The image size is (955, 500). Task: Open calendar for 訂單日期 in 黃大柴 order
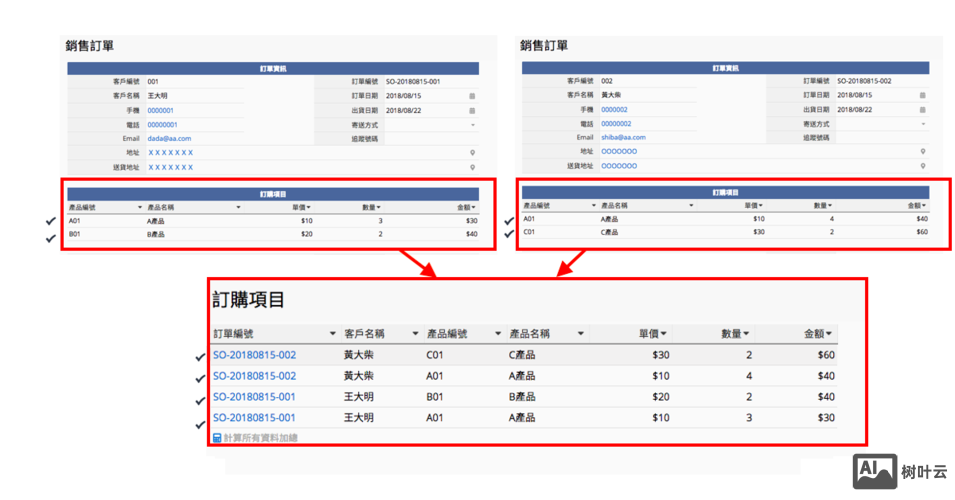pos(923,96)
